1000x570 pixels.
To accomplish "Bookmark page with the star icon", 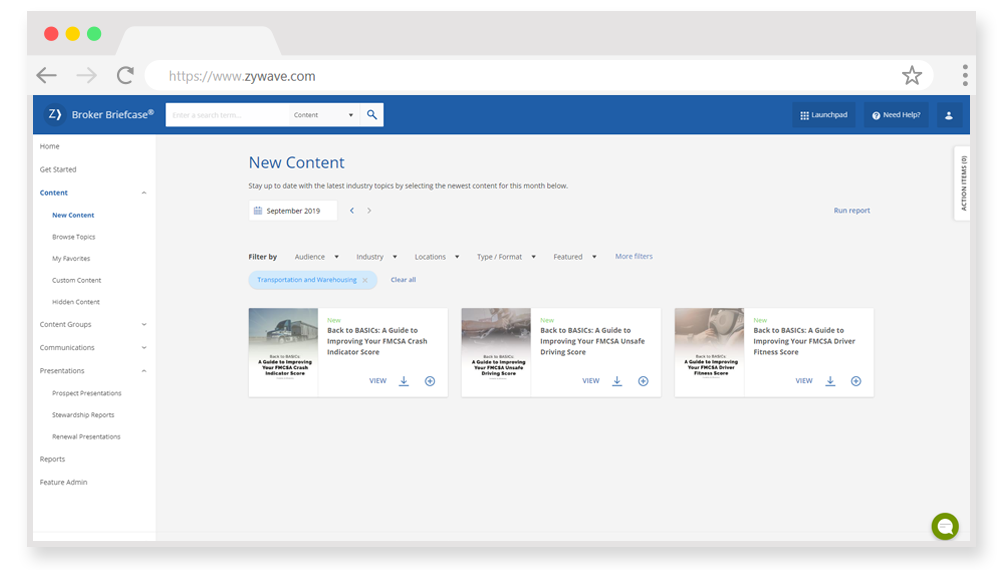I will (x=911, y=76).
